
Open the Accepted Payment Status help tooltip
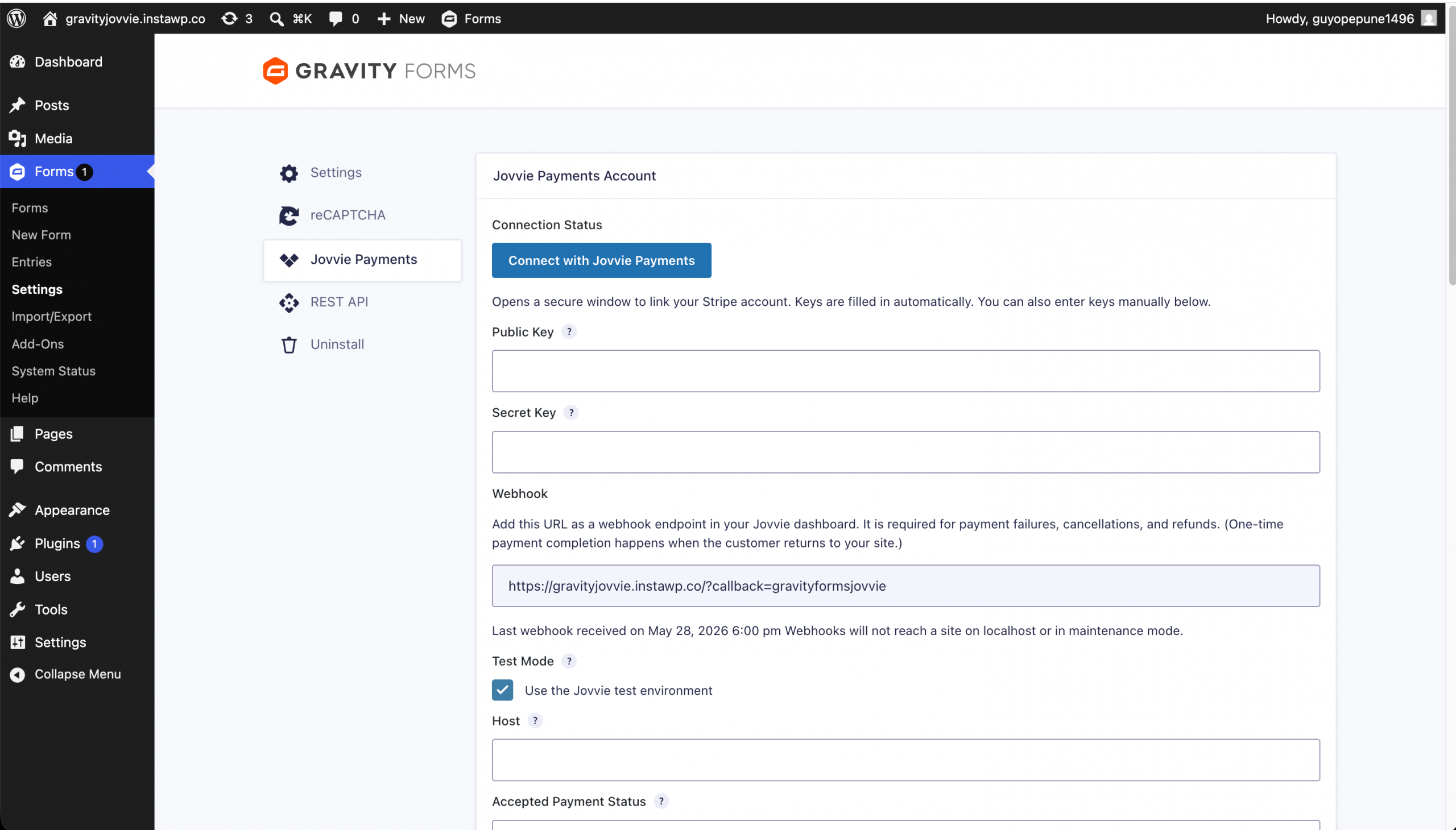(x=661, y=801)
